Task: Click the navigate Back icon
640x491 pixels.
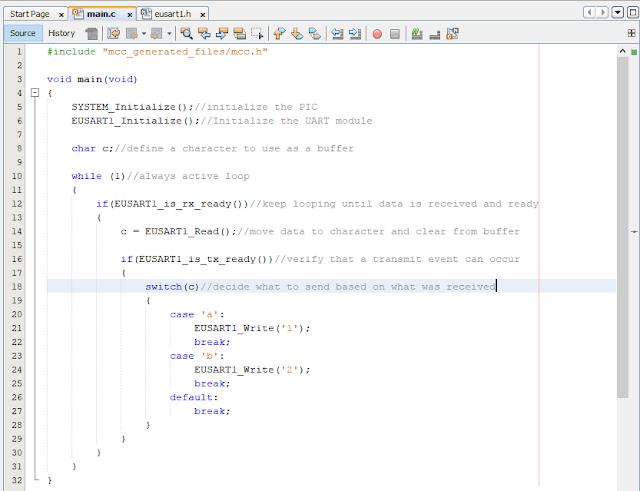Action: click(131, 33)
